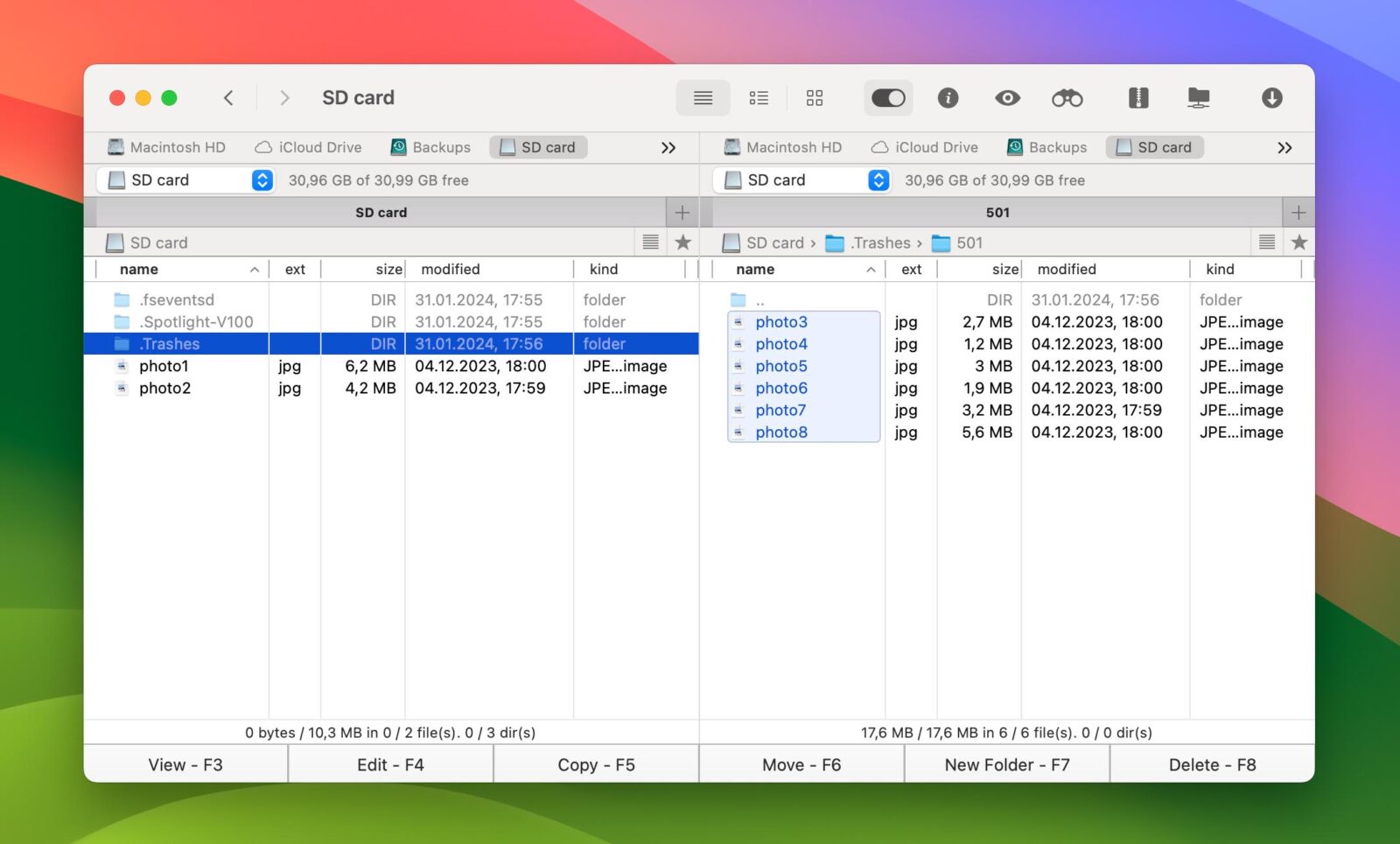Switch to the SD card tab on the left
This screenshot has height=844, width=1400.
[x=538, y=147]
